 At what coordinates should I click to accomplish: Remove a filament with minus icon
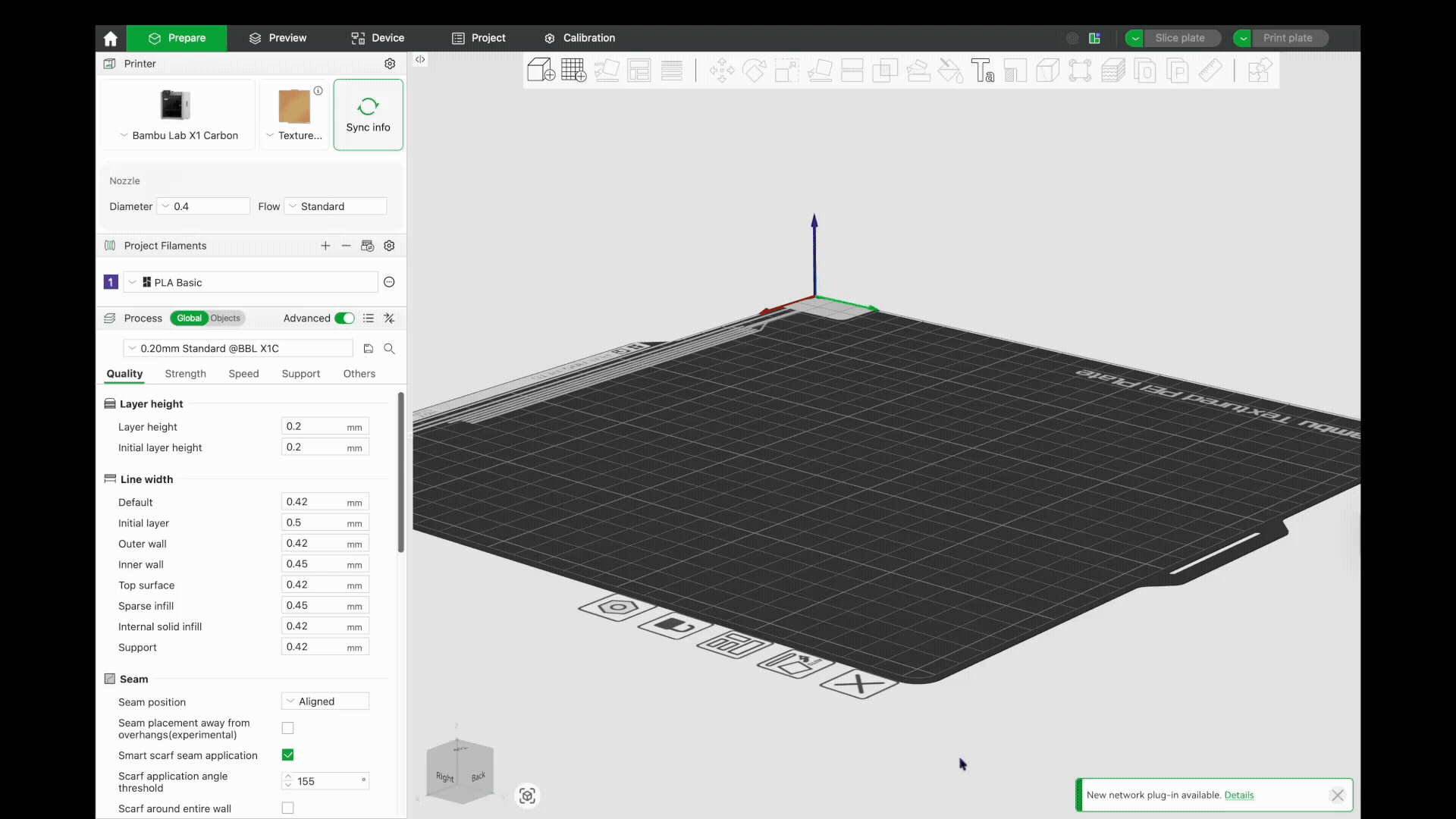346,246
